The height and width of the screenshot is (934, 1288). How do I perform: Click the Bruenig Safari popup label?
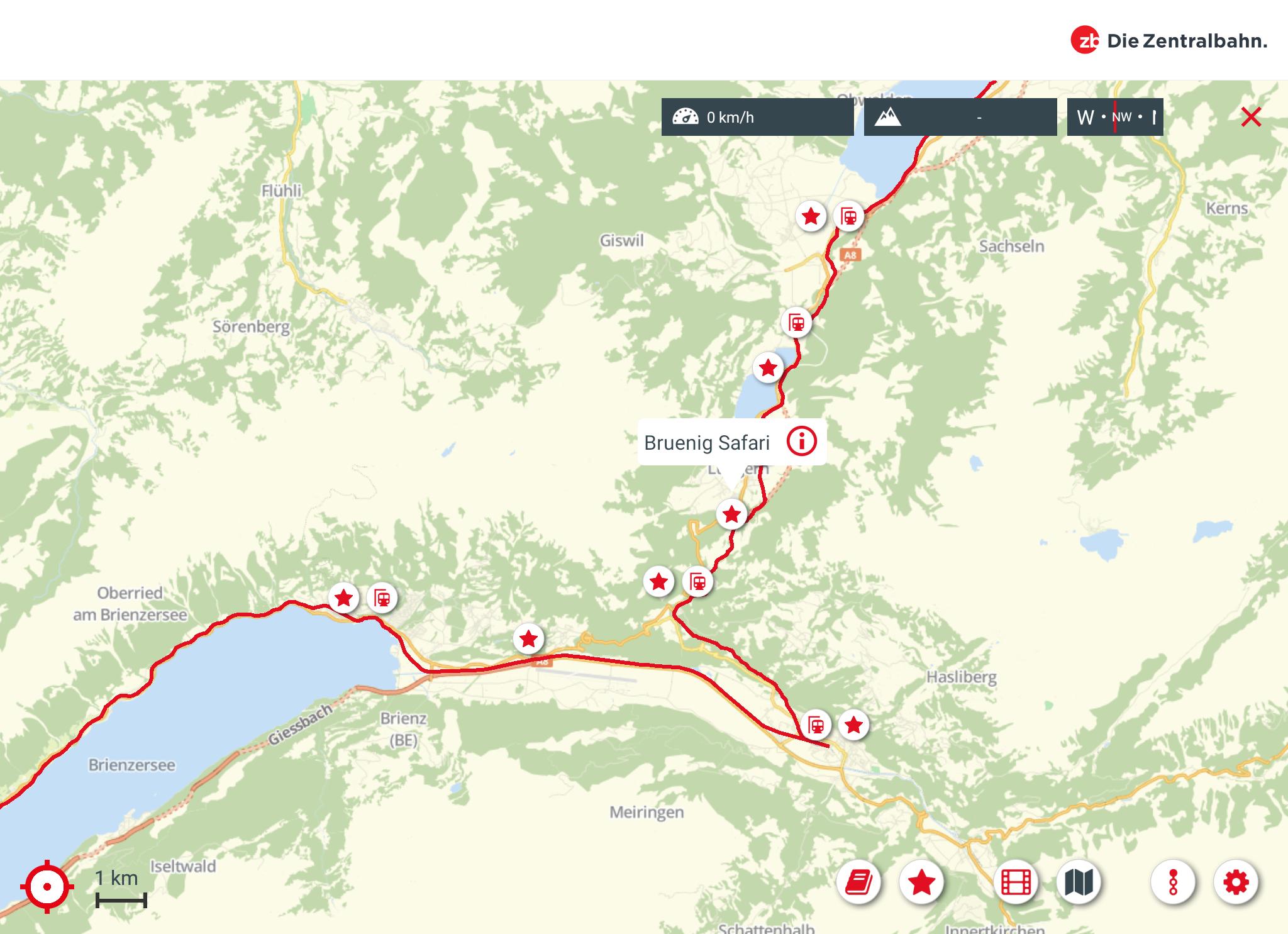pyautogui.click(x=707, y=443)
